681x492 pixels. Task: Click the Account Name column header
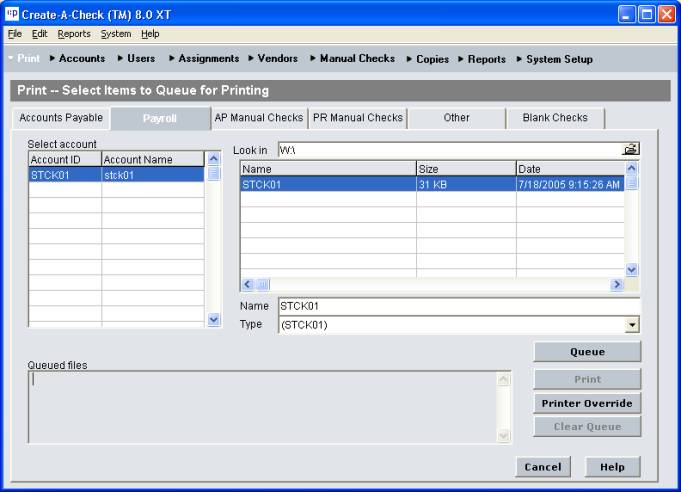point(153,159)
